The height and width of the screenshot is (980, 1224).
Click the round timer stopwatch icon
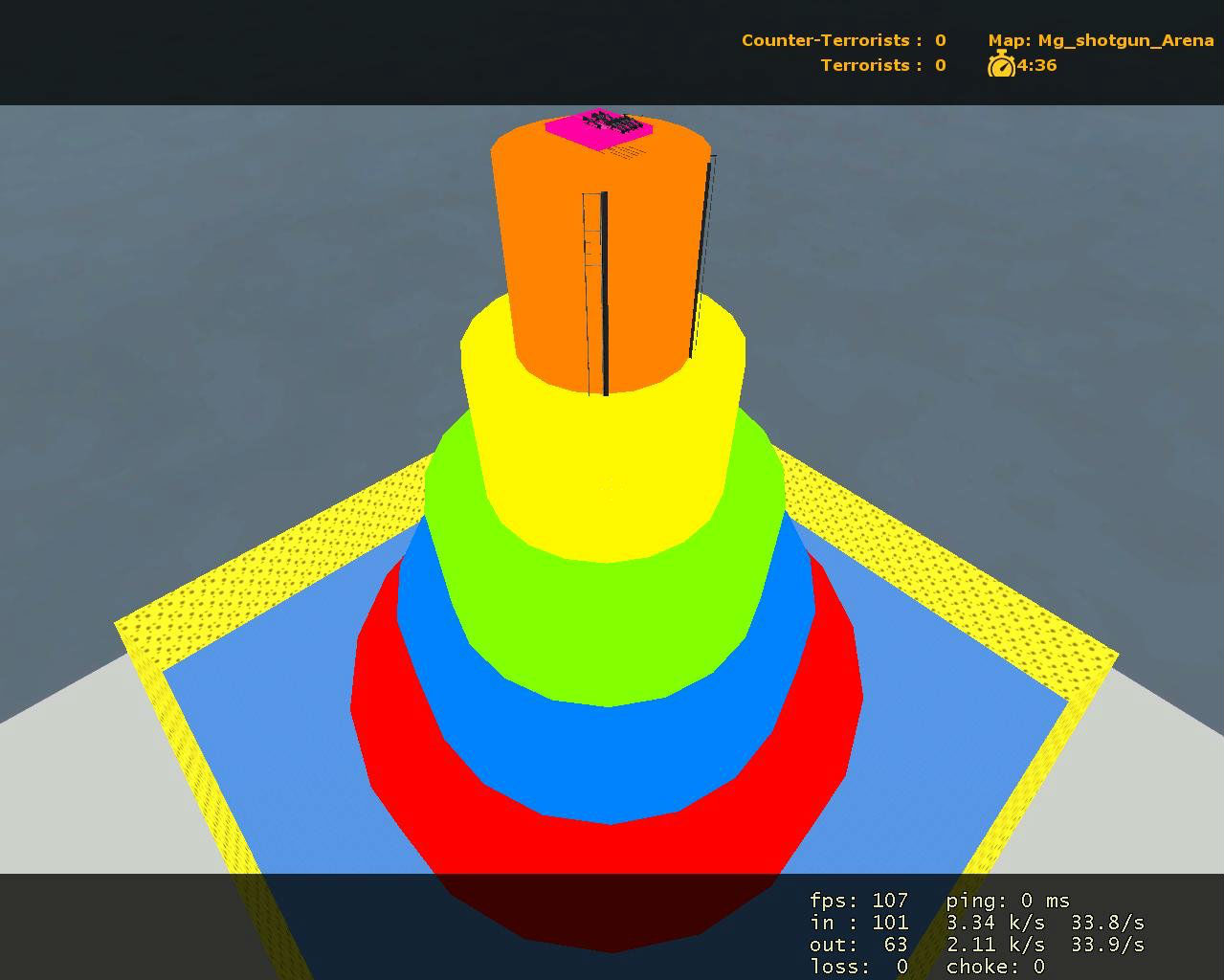tap(1001, 65)
